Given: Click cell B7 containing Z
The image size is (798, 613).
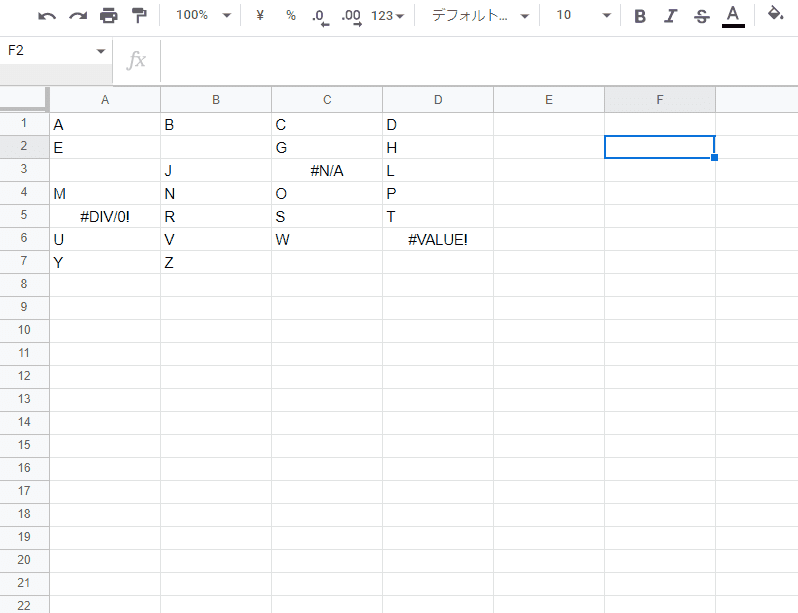Looking at the screenshot, I should click(x=216, y=262).
